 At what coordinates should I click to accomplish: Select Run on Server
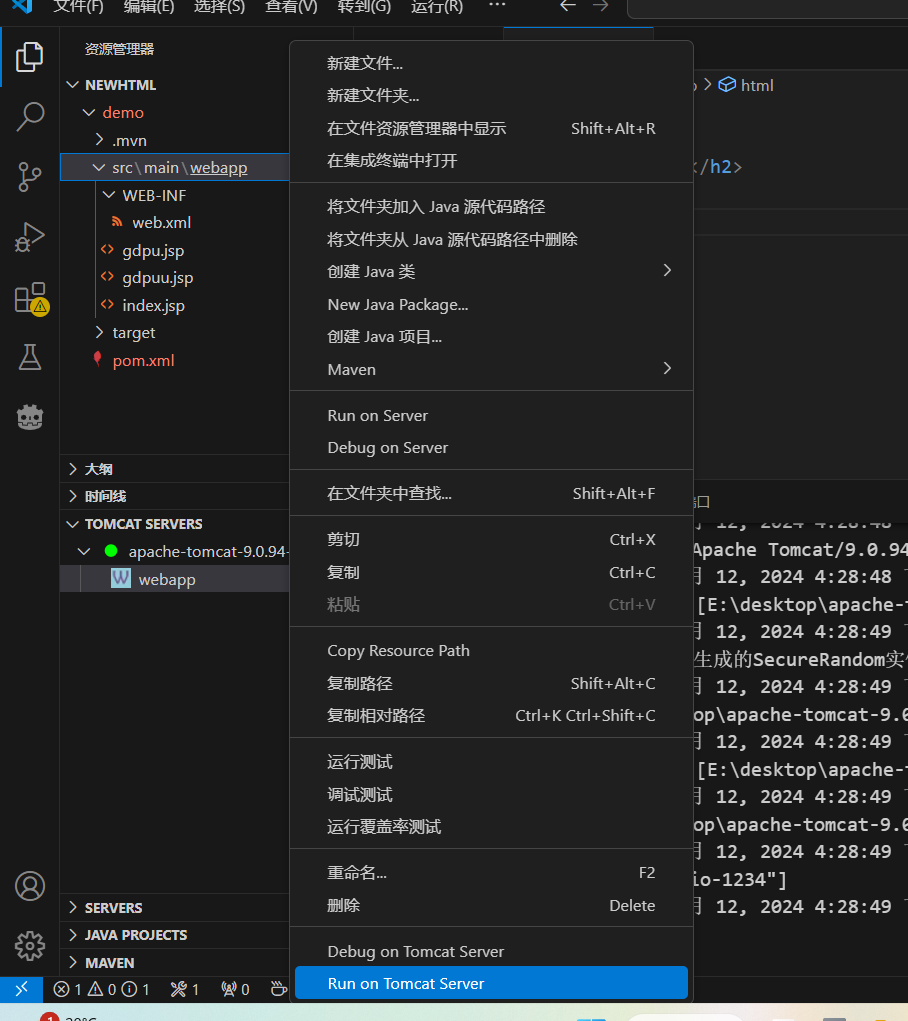[x=491, y=415]
